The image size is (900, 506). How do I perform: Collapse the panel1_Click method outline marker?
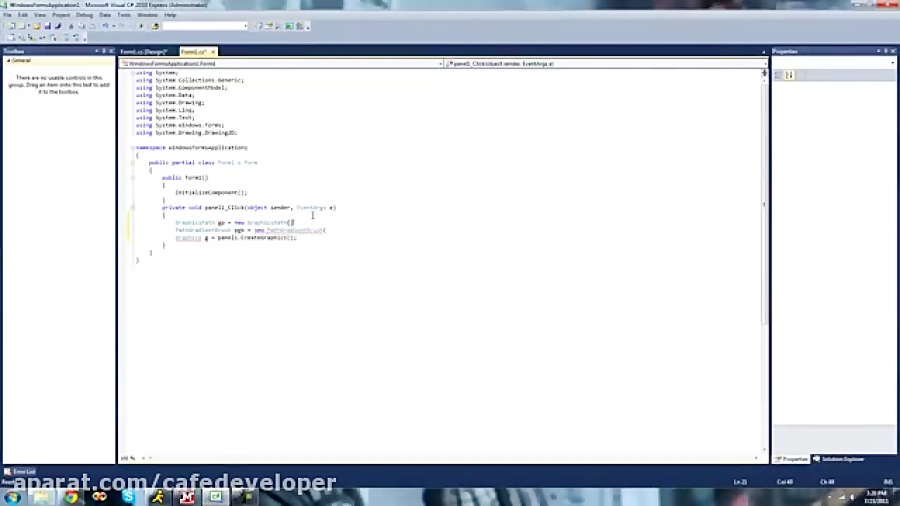coord(133,207)
